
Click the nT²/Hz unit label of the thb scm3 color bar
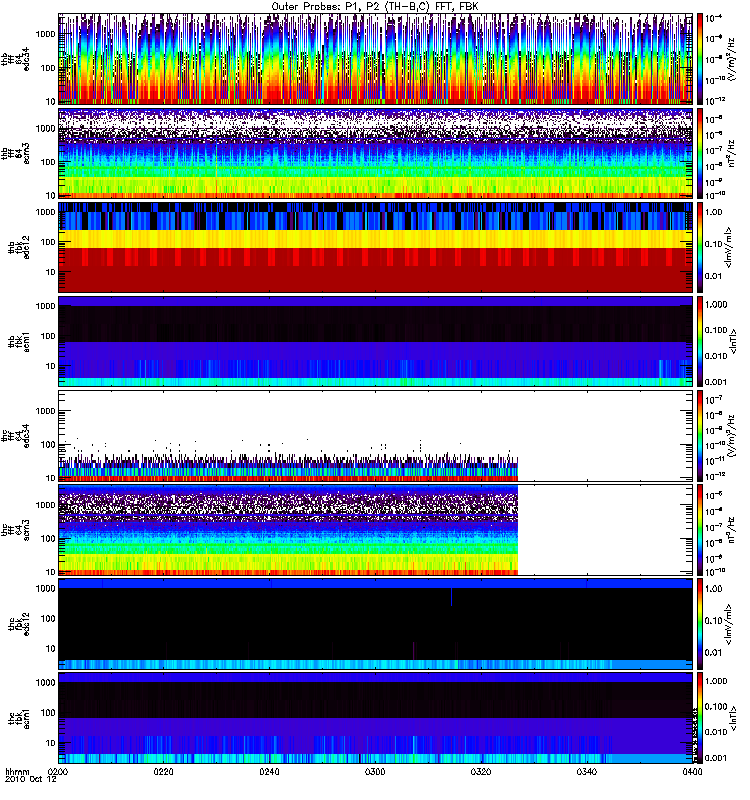[x=732, y=153]
